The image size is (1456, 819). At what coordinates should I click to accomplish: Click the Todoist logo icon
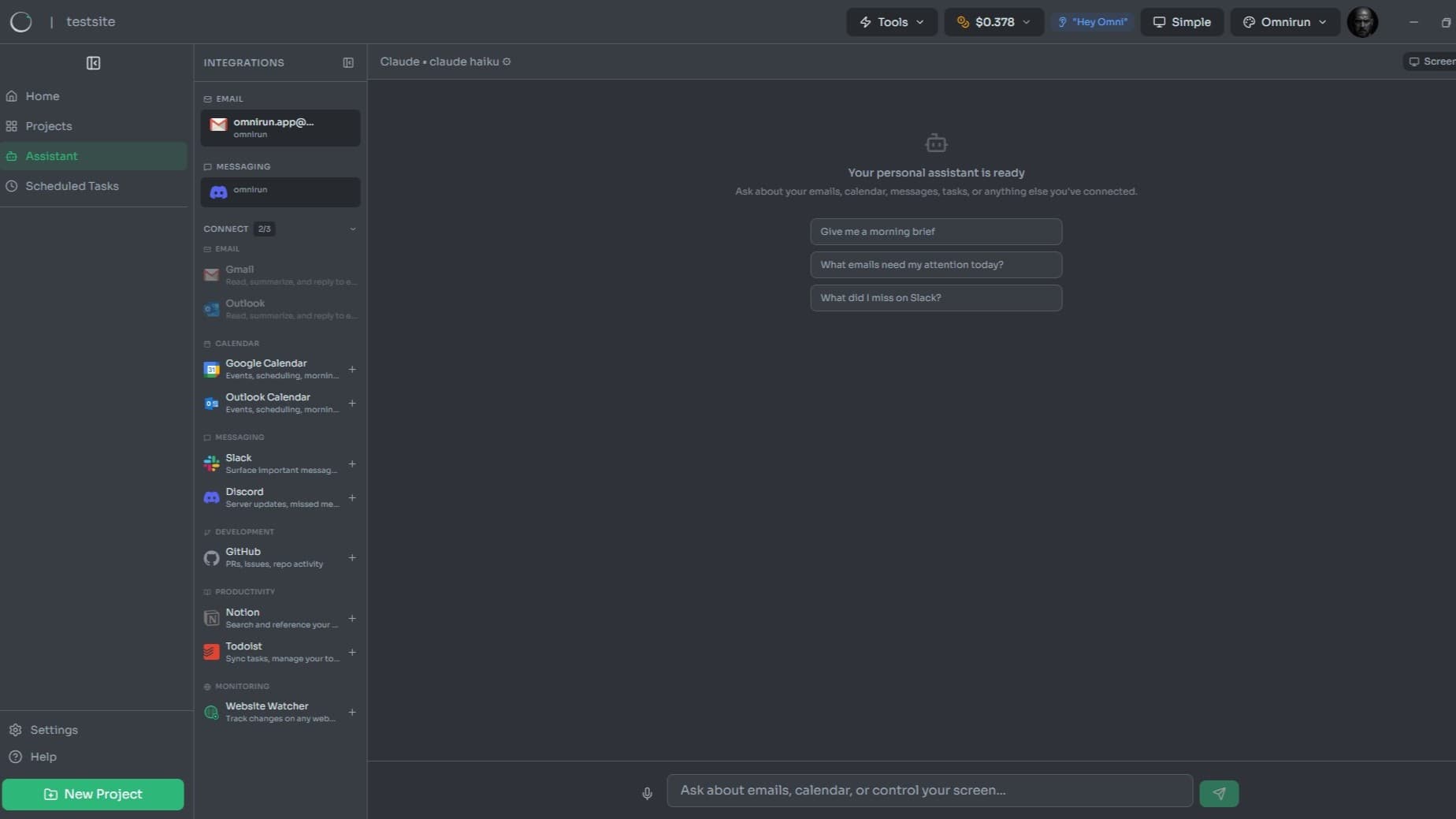[x=211, y=652]
